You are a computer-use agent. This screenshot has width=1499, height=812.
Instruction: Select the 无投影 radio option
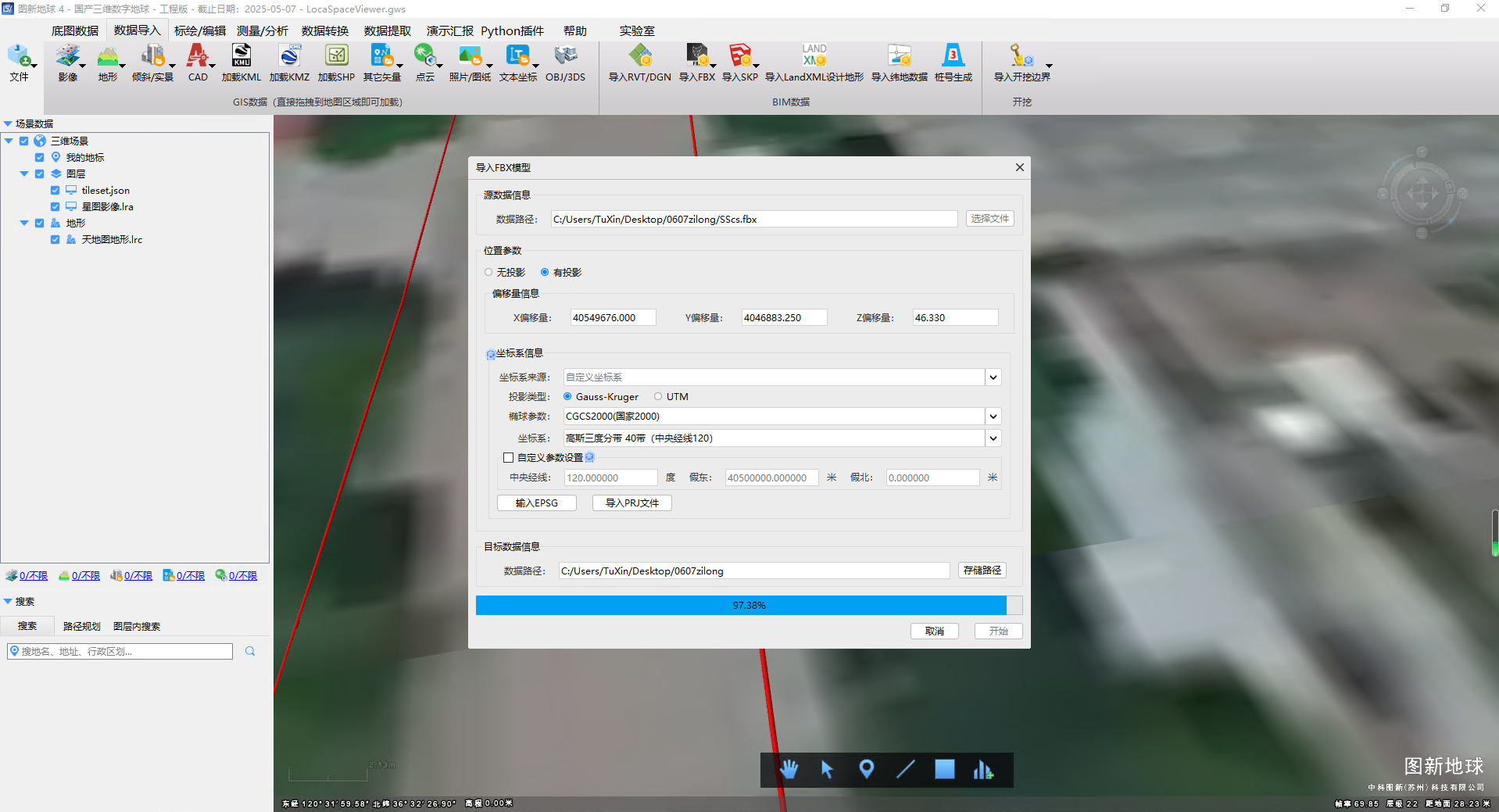[504, 272]
